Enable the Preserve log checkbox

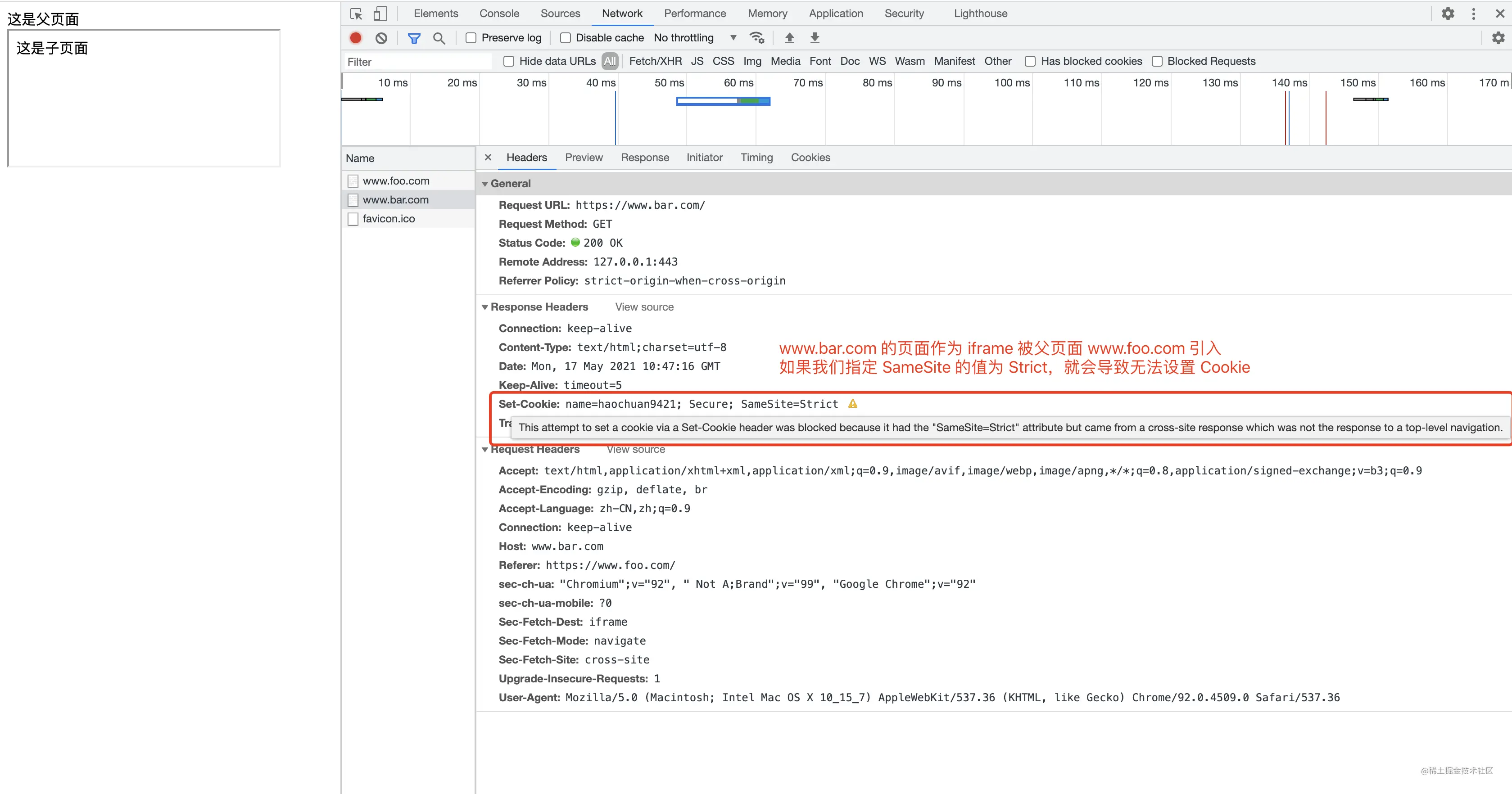click(471, 38)
